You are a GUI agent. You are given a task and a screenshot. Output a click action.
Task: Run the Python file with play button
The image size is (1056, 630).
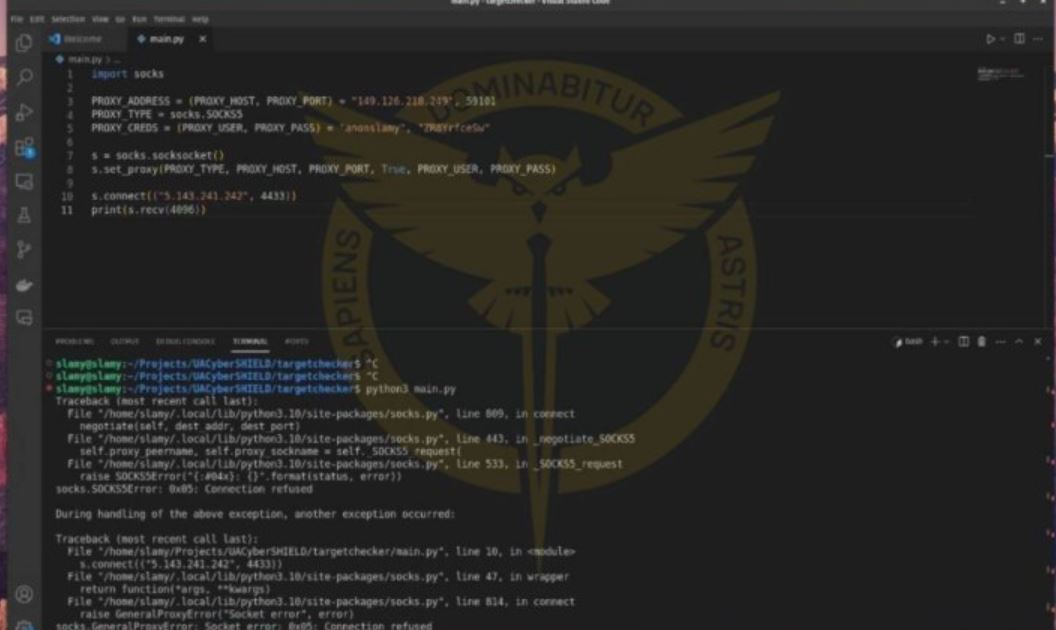pos(990,38)
